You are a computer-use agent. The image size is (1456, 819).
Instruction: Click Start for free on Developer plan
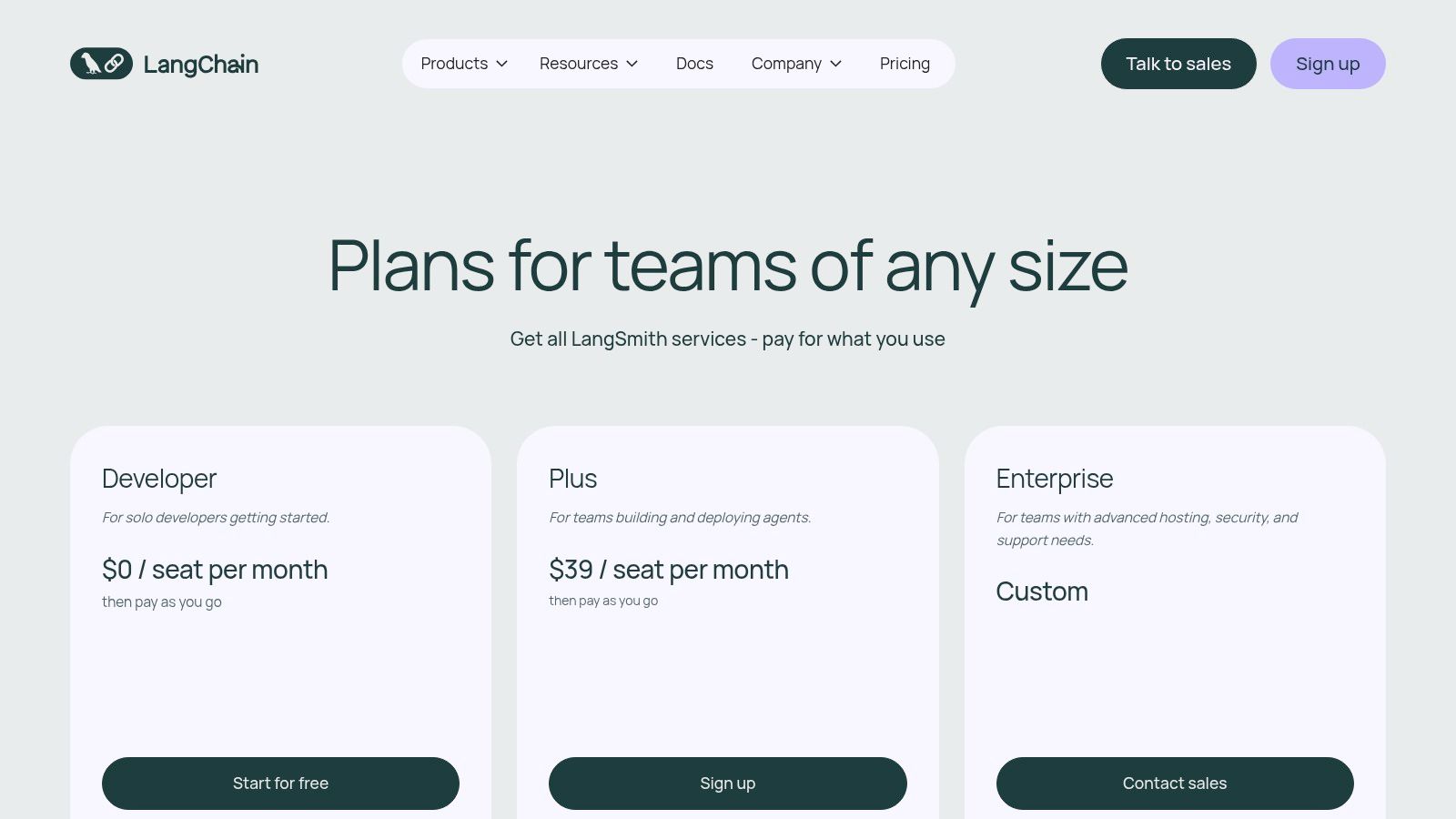280,783
